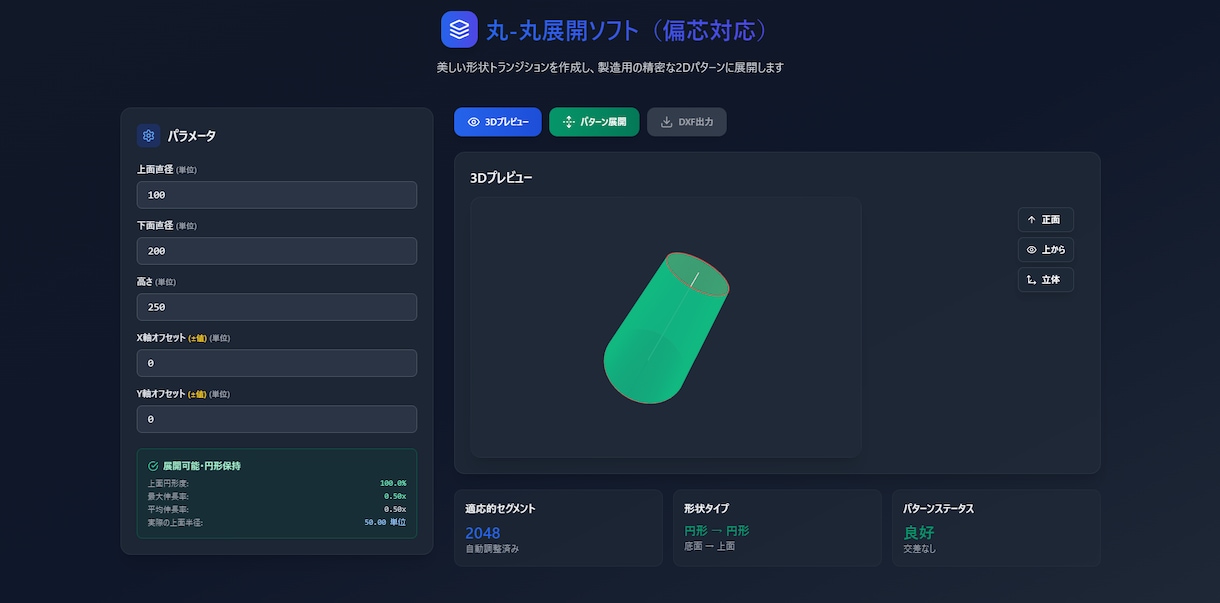Click the checkmark icon beside 展開可能・円形保持
This screenshot has height=603, width=1220.
click(x=153, y=466)
